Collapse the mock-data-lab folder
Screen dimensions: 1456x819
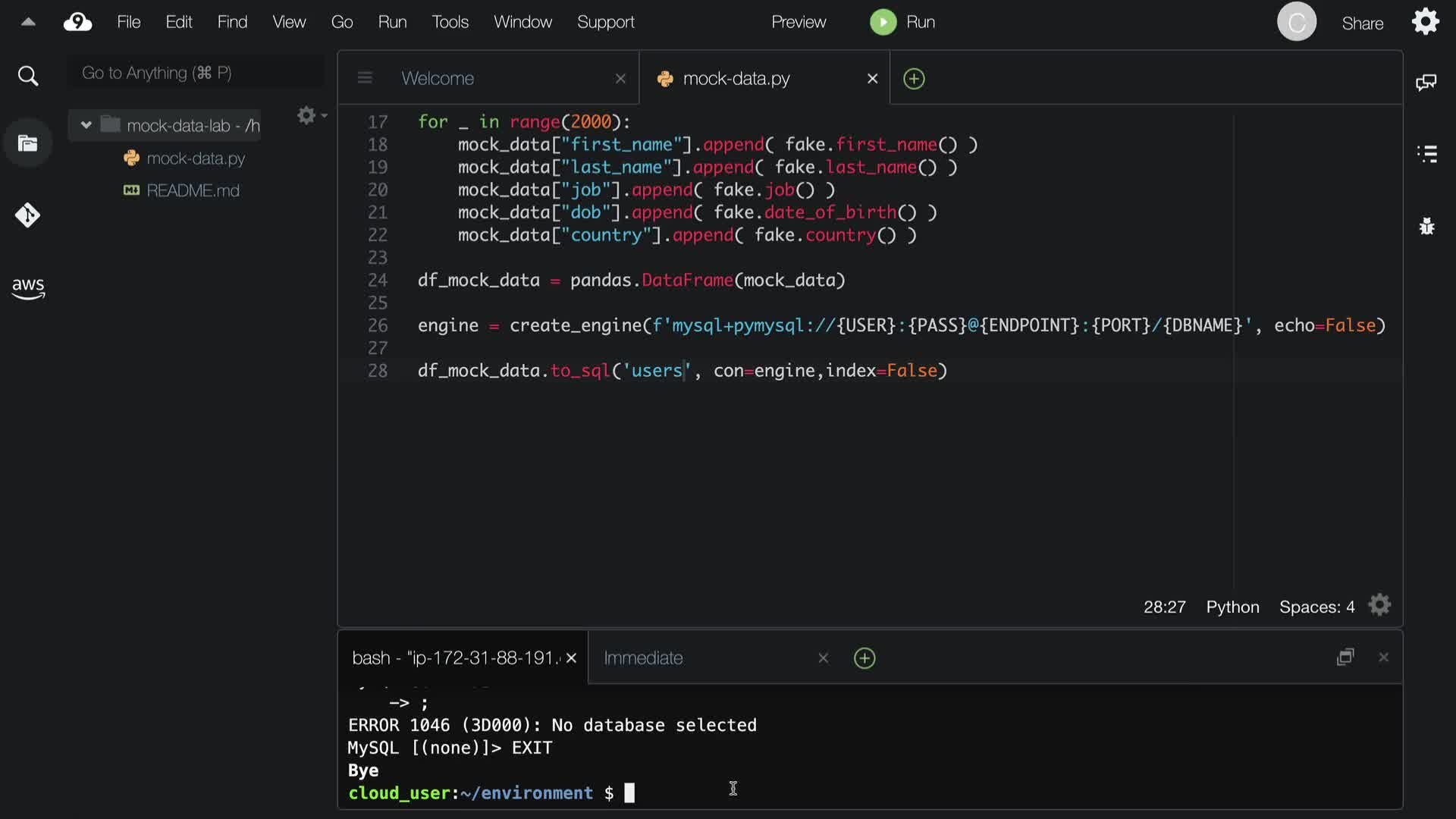(86, 125)
